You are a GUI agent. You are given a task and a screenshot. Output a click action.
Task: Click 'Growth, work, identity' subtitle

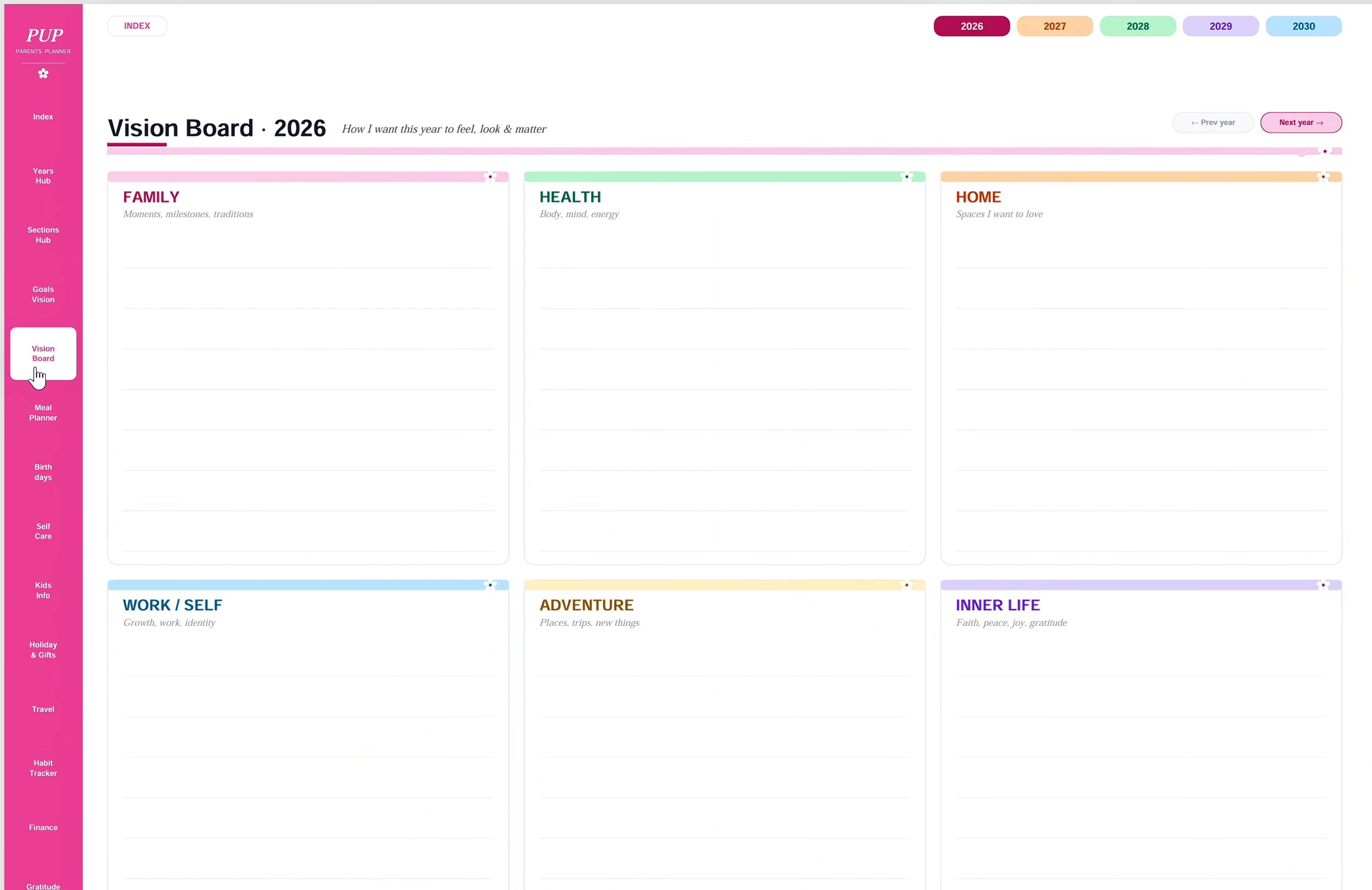coord(169,623)
